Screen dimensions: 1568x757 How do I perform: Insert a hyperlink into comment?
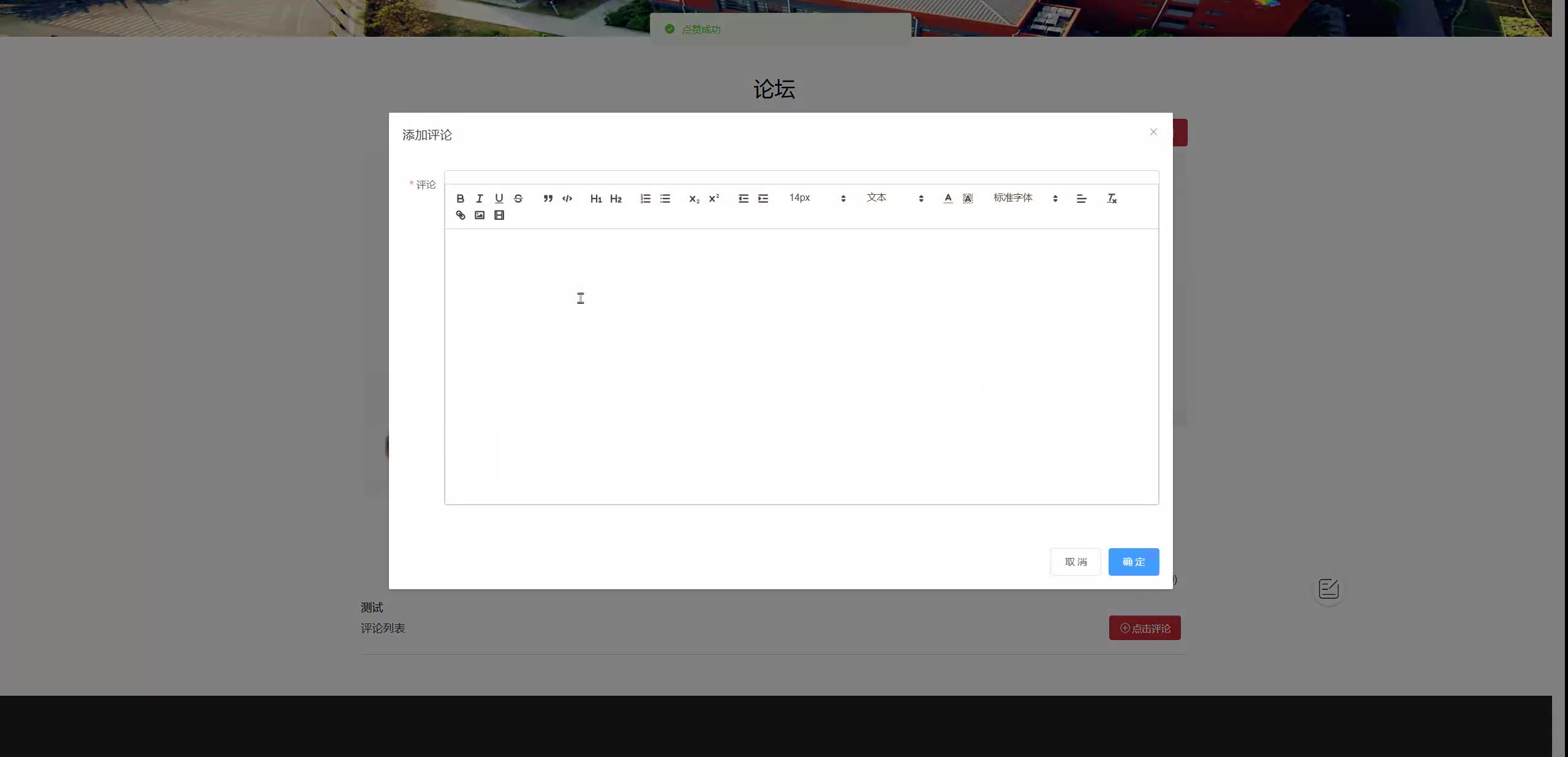461,215
